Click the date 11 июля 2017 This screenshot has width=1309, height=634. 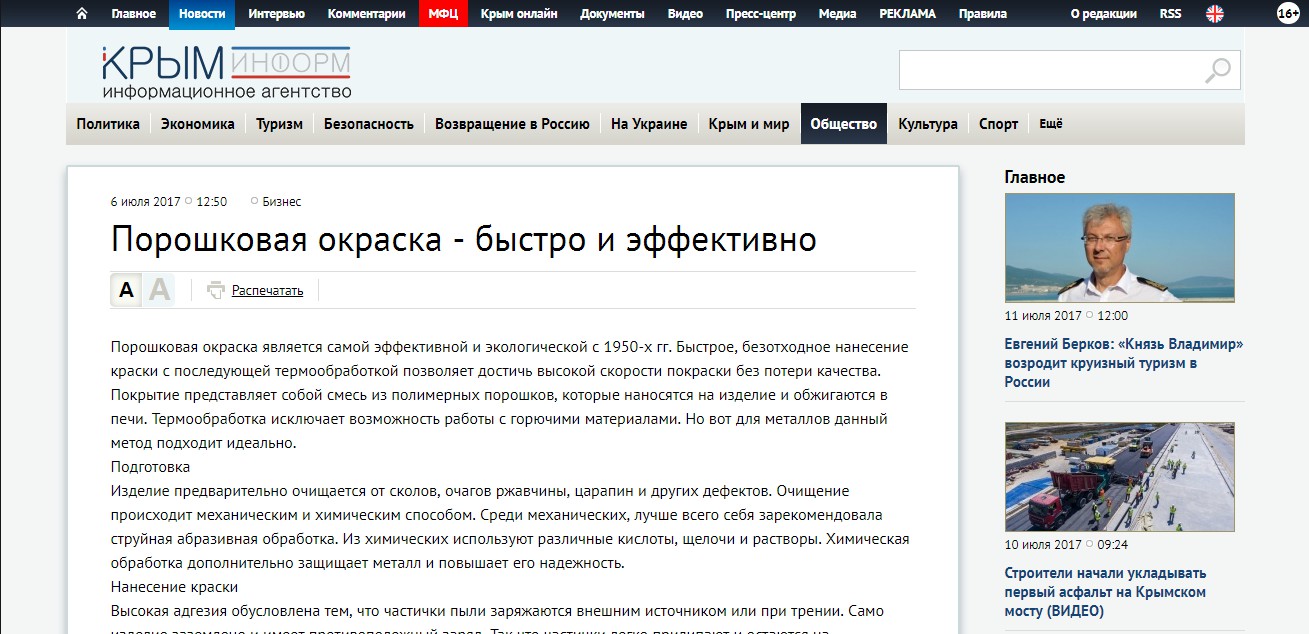pos(1043,316)
